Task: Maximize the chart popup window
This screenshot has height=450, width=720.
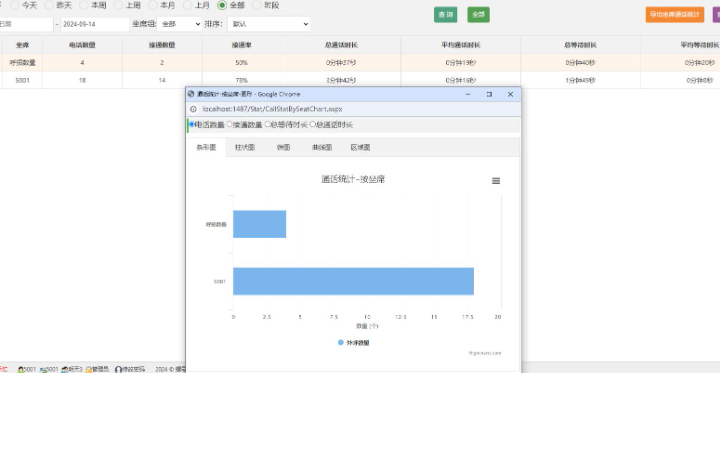Action: pyautogui.click(x=489, y=94)
